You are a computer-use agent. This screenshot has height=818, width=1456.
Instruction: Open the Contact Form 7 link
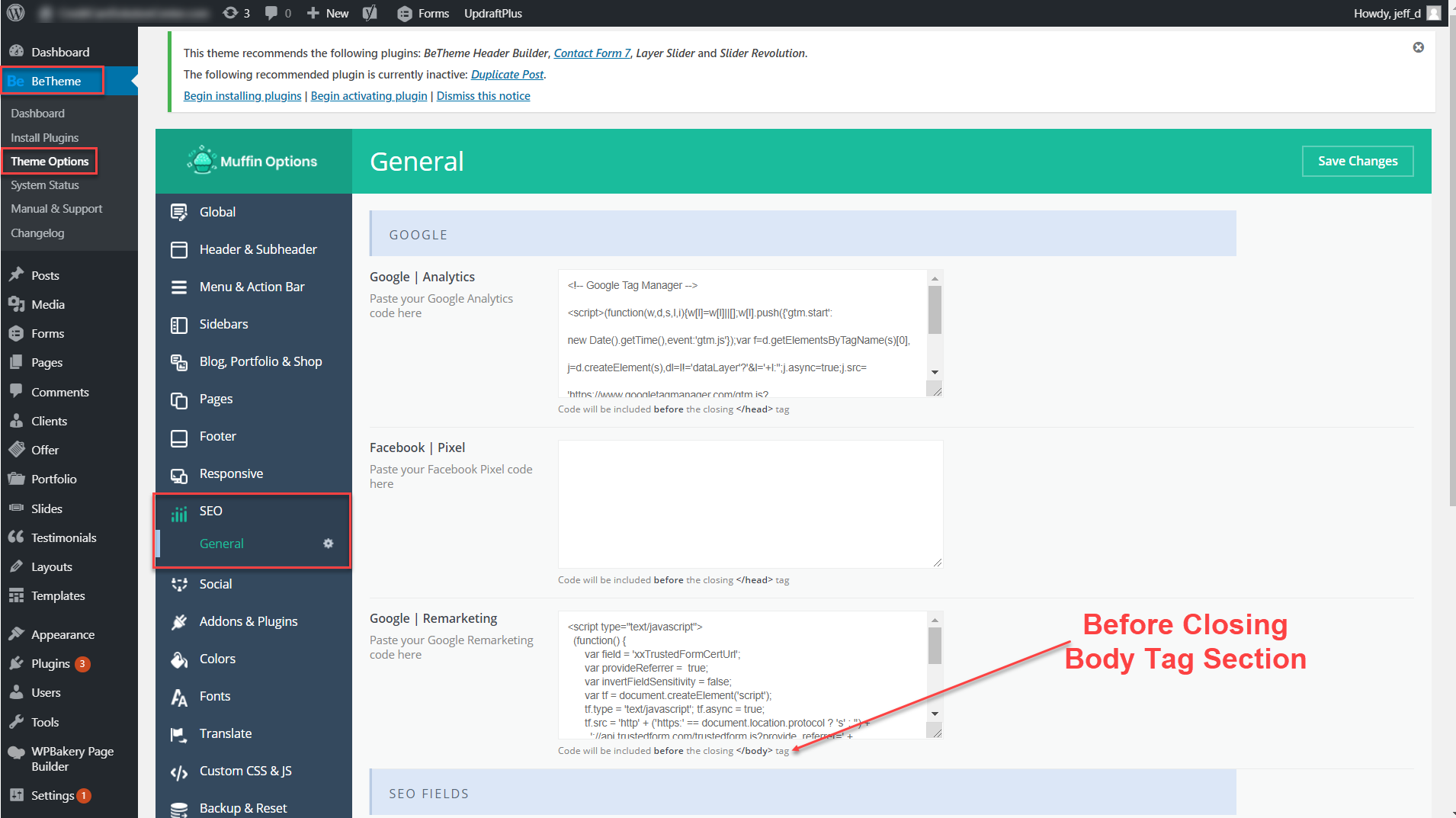pyautogui.click(x=592, y=53)
